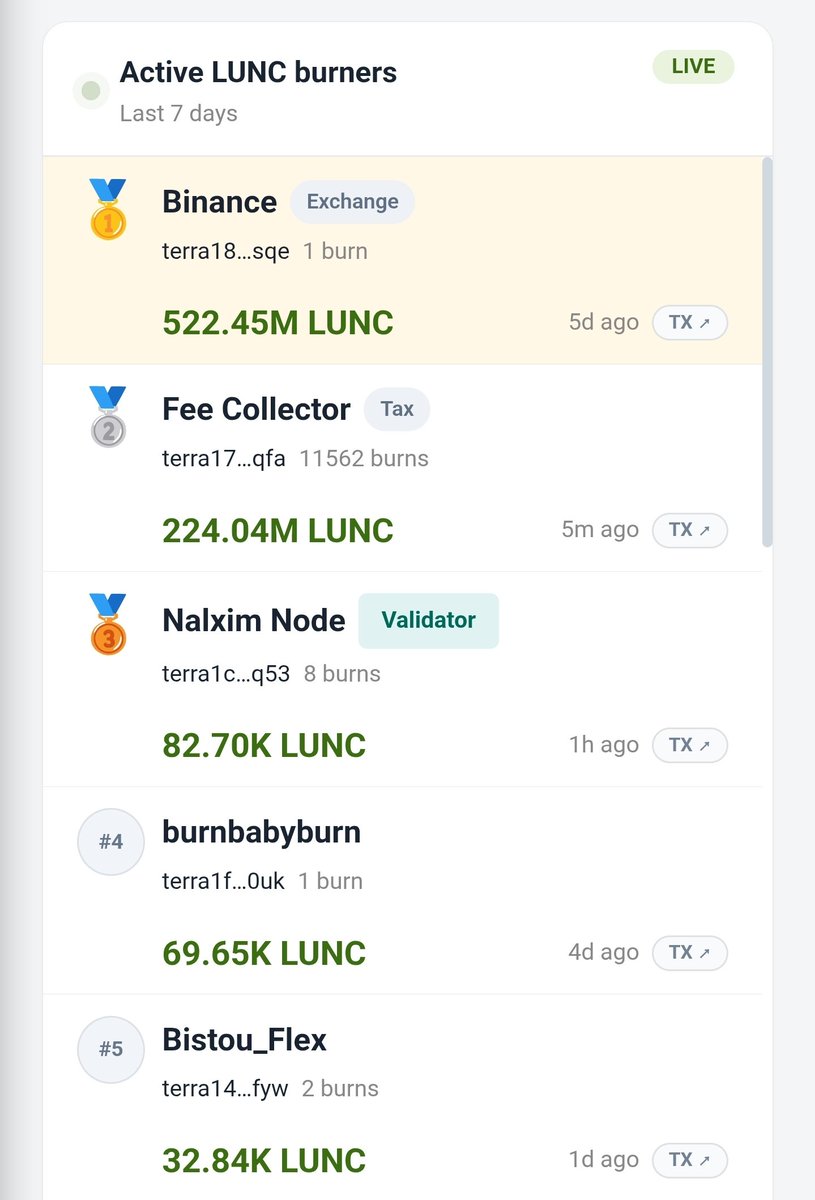Expand the Tax tag on Fee Collector
This screenshot has height=1200, width=815.
(x=397, y=409)
